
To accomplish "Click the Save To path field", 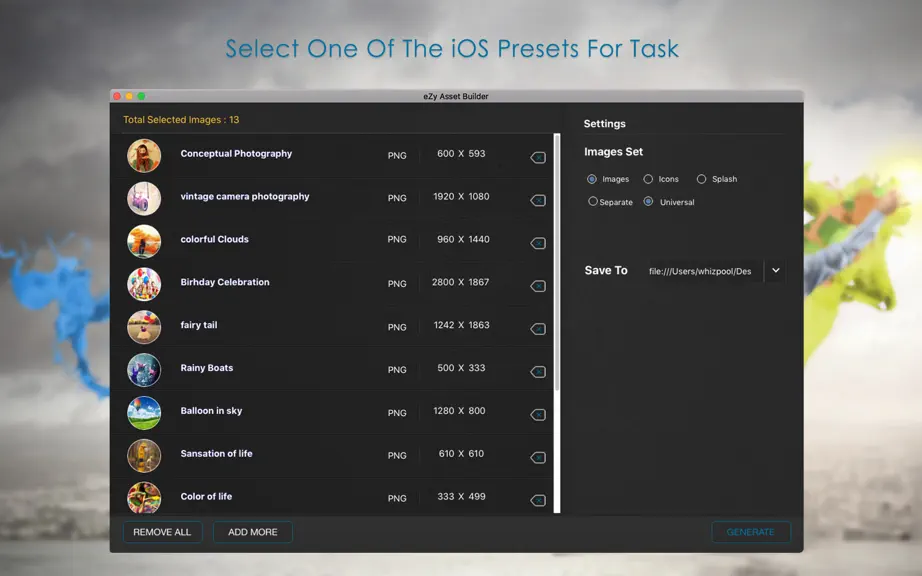I will 703,271.
